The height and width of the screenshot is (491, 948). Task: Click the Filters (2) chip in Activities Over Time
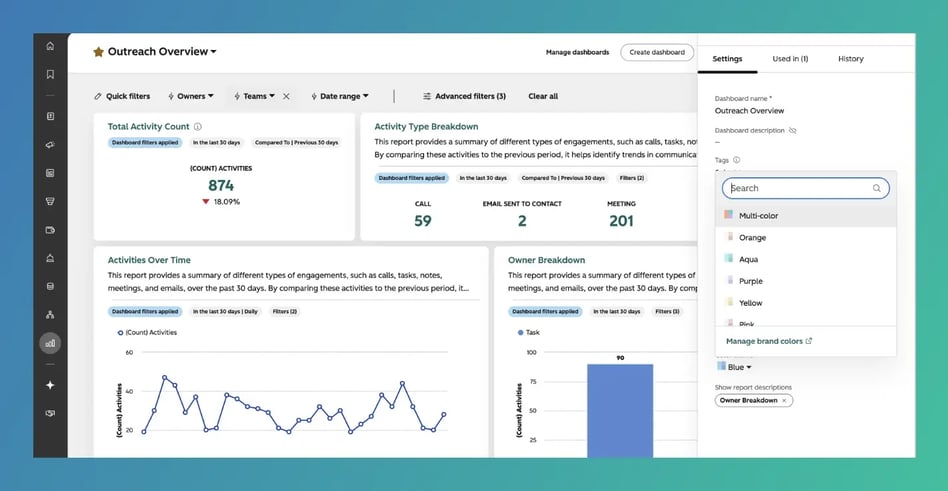tap(284, 311)
